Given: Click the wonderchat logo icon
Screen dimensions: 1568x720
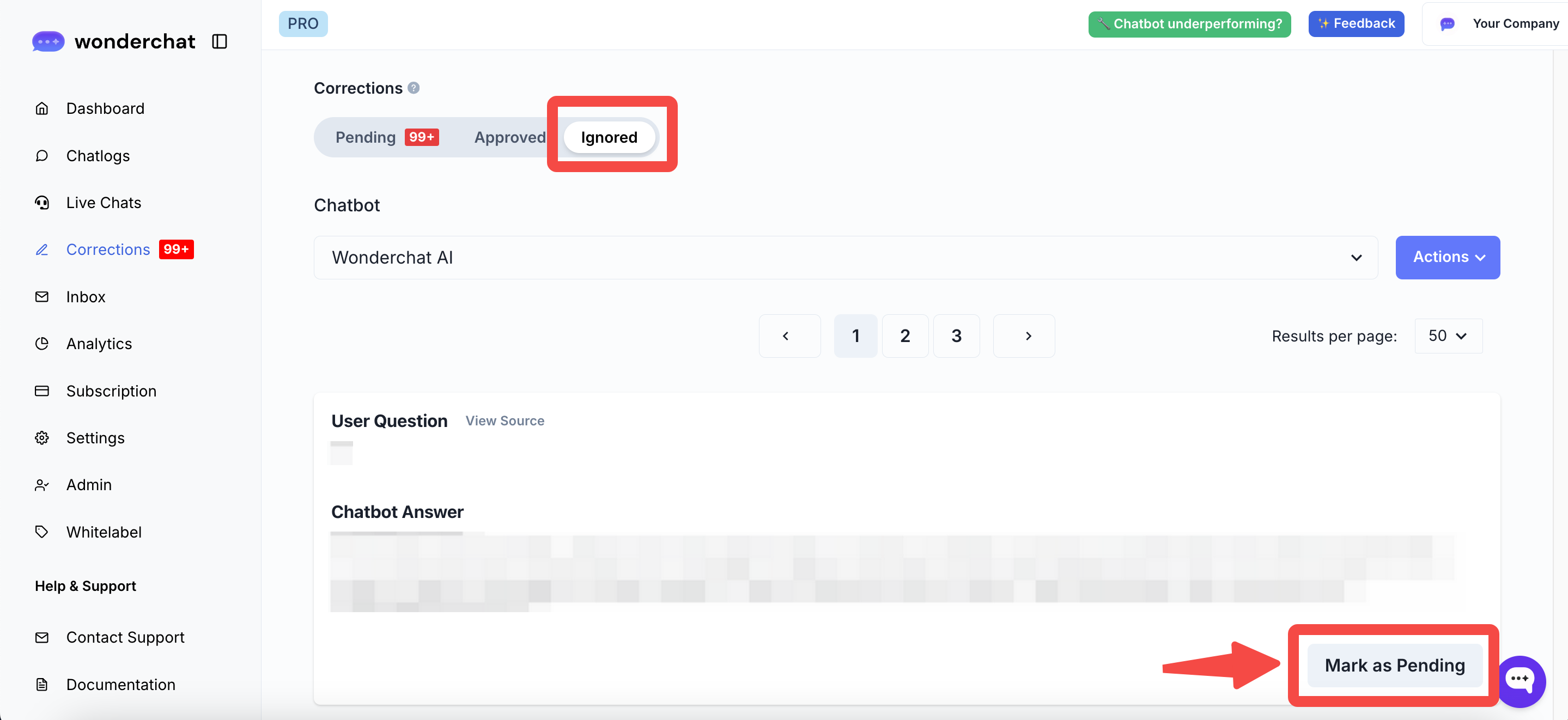Looking at the screenshot, I should pyautogui.click(x=48, y=41).
